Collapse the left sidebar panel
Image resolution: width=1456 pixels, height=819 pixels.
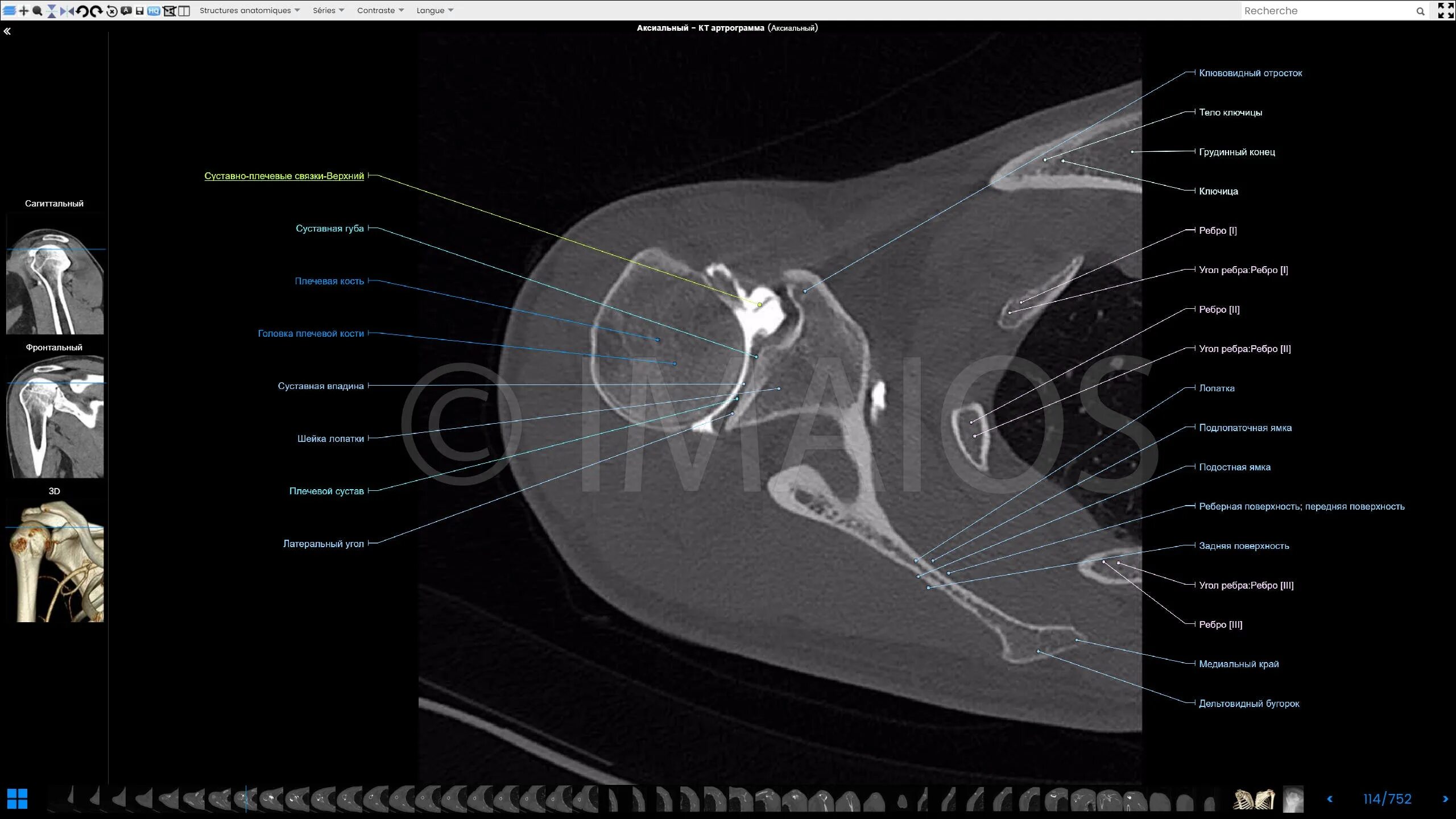pyautogui.click(x=7, y=32)
